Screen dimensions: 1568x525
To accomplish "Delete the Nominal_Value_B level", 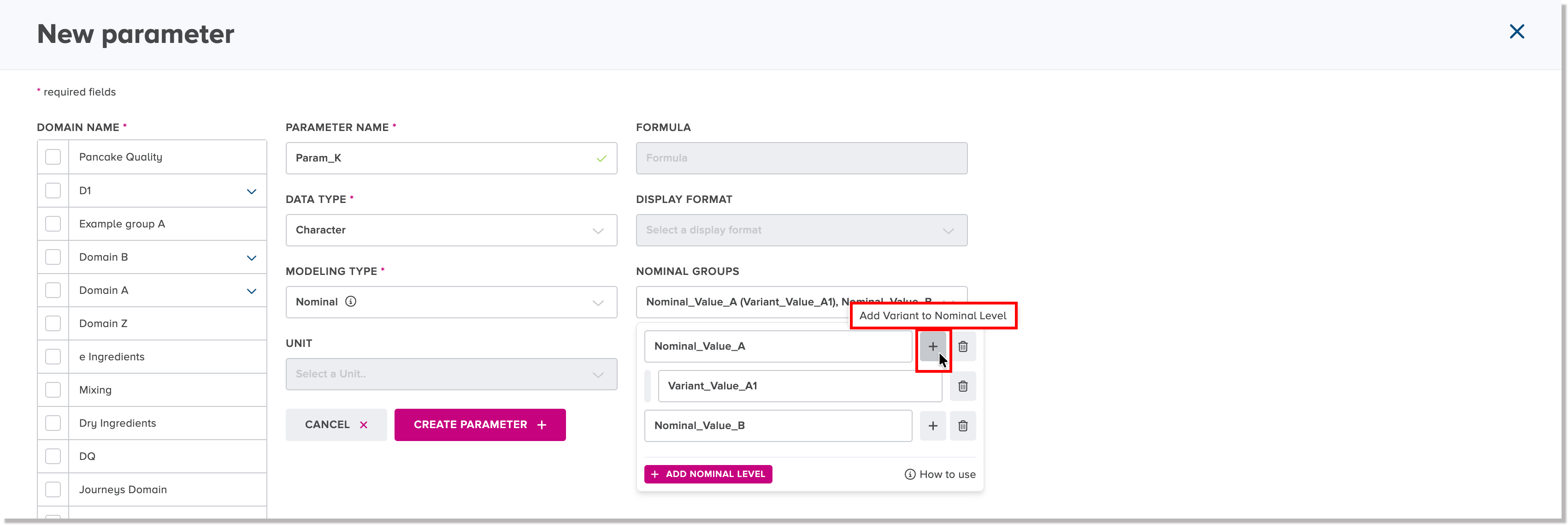I will 963,426.
